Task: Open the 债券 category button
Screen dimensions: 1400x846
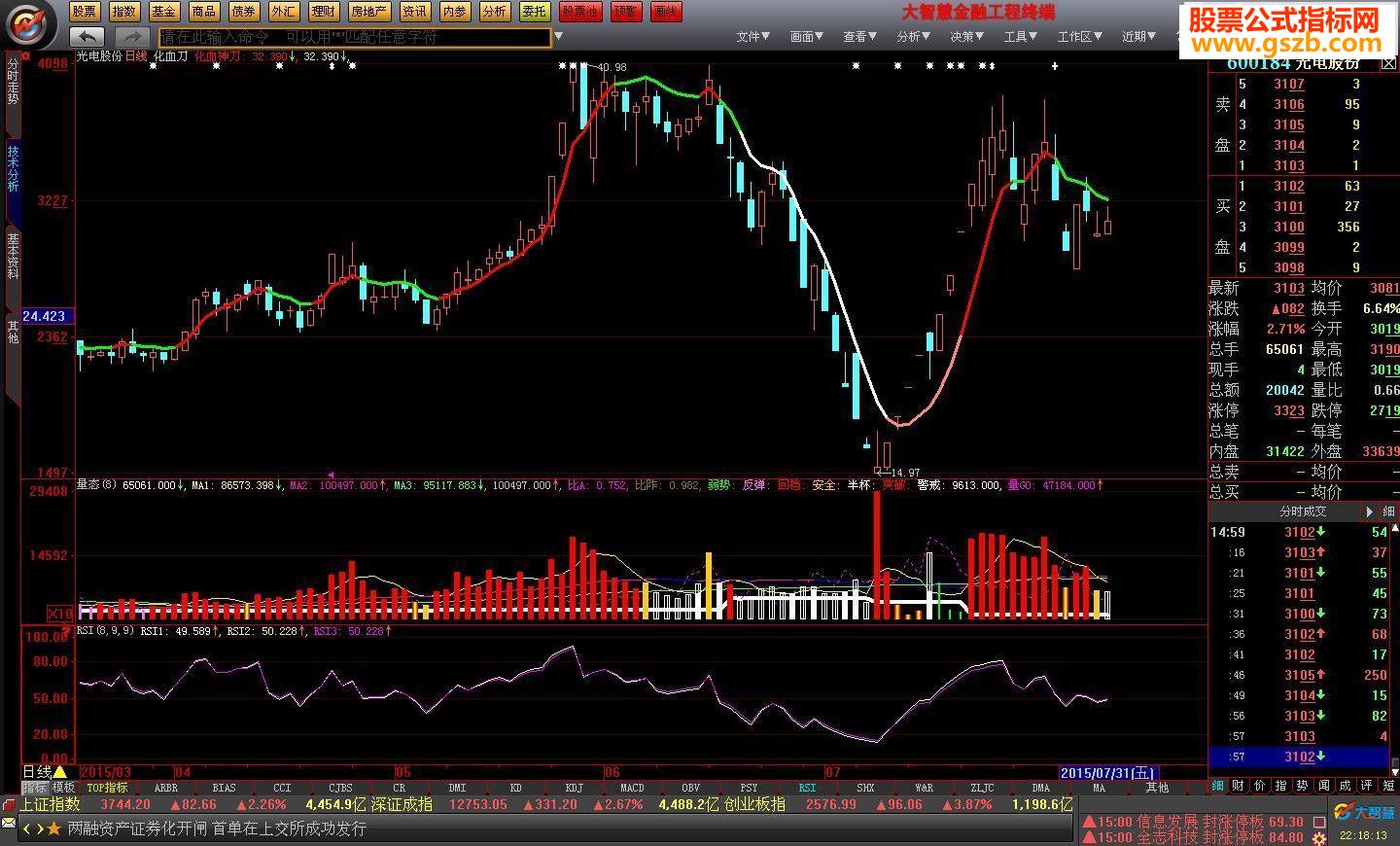Action: 243,12
